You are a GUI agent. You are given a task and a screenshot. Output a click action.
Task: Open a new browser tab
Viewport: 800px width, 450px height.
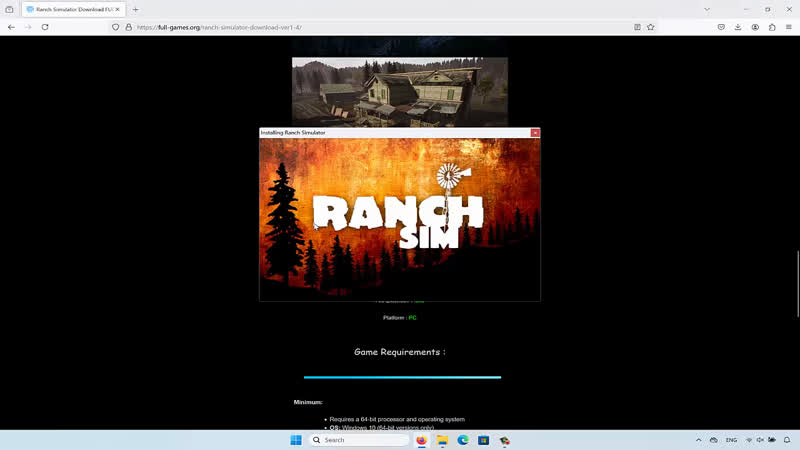pos(136,9)
